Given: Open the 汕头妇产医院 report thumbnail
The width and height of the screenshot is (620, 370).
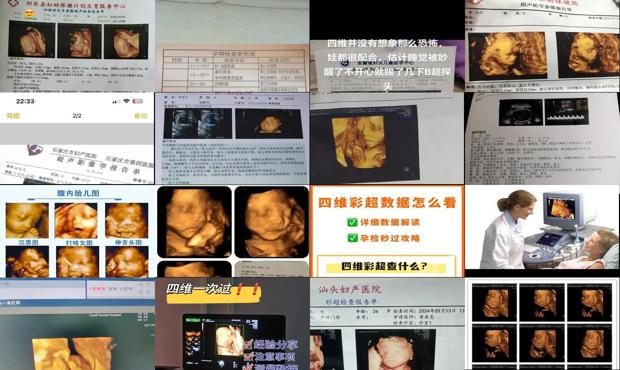Looking at the screenshot, I should click(x=387, y=324).
